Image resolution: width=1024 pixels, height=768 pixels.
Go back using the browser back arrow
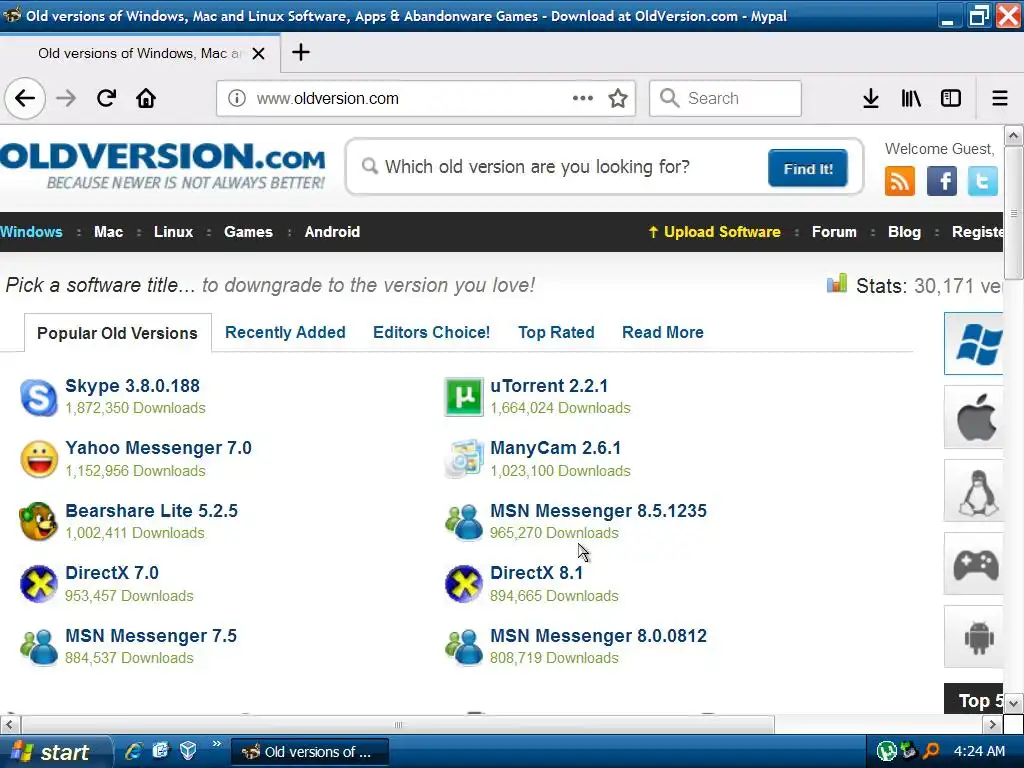click(25, 99)
